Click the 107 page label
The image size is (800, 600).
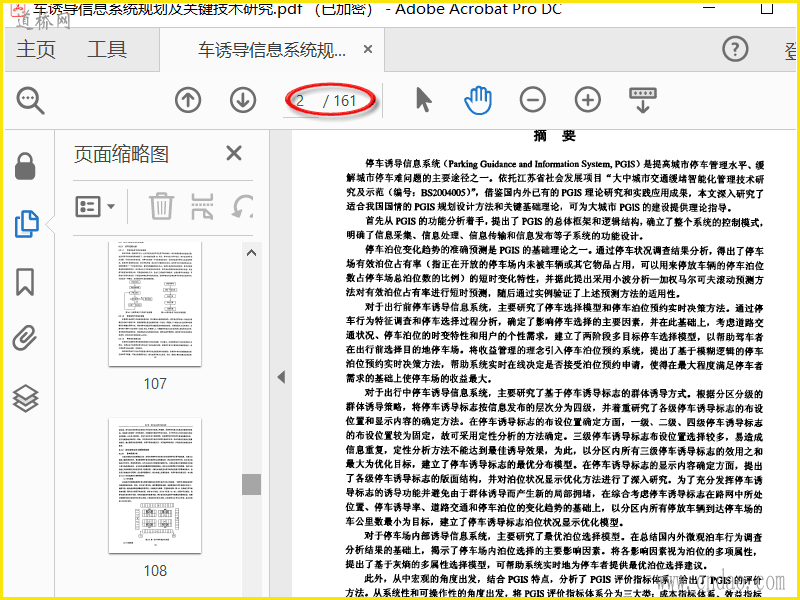coord(155,384)
